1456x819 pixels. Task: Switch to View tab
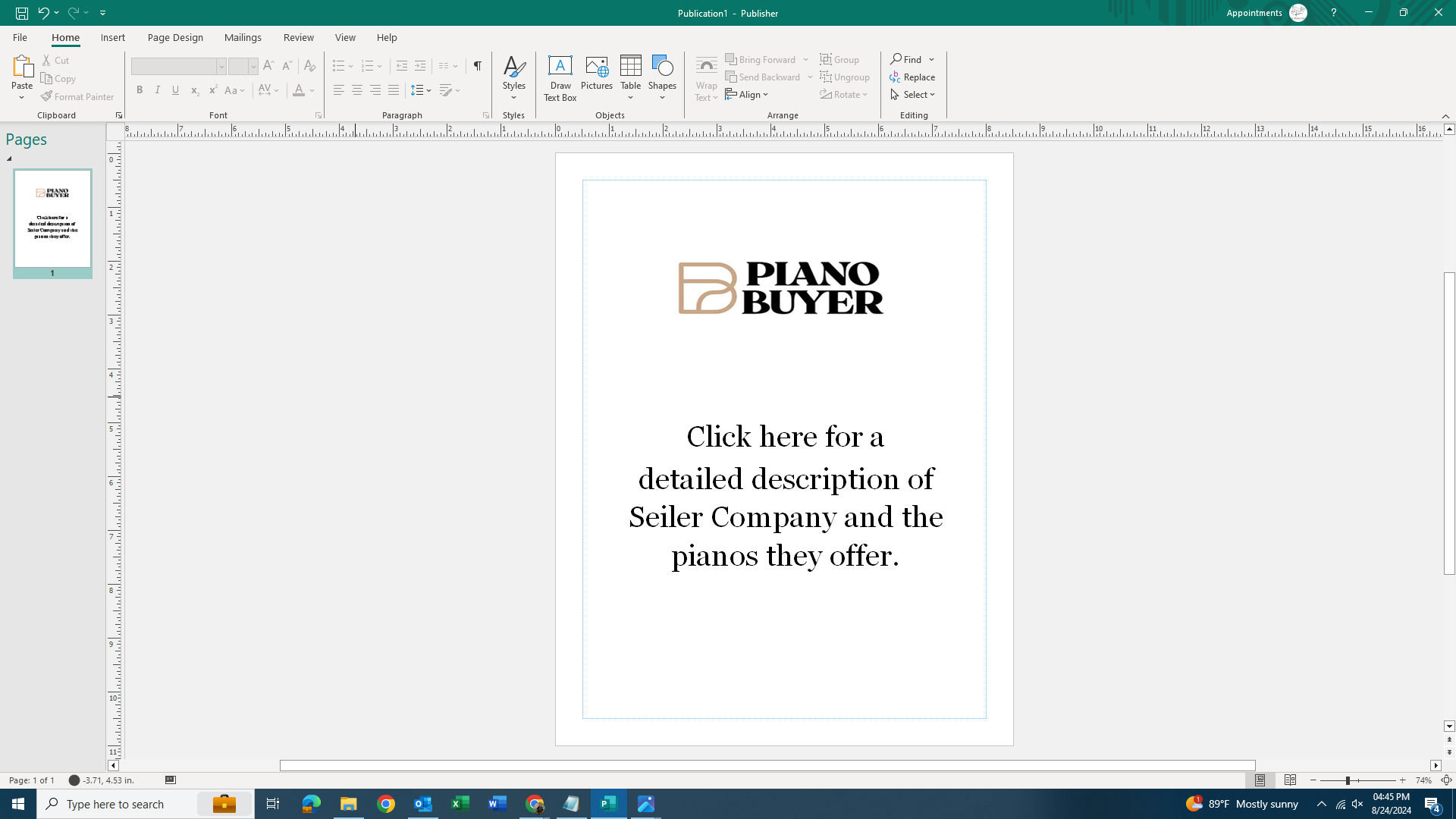coord(345,37)
